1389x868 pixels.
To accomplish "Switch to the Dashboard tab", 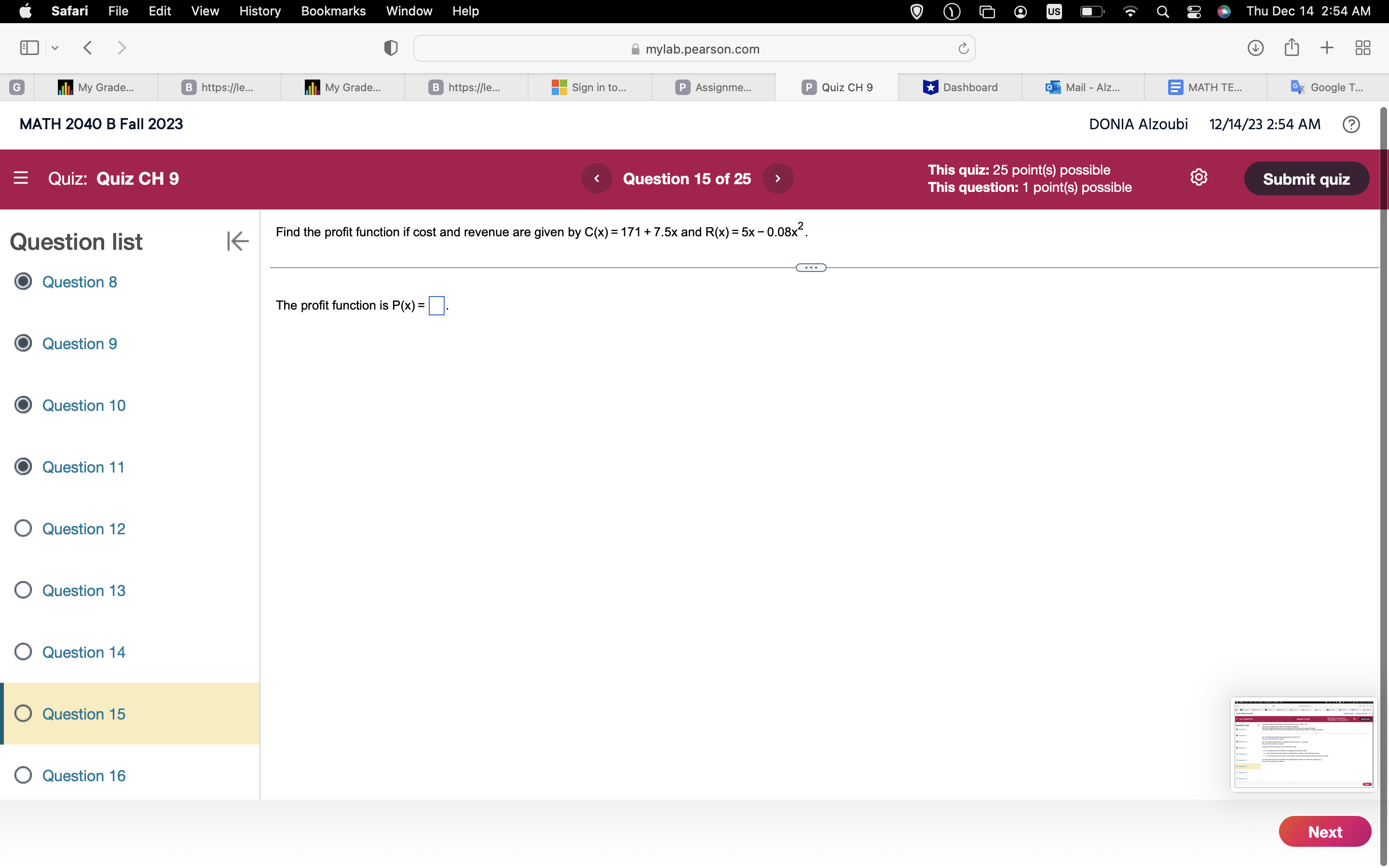I will [960, 87].
